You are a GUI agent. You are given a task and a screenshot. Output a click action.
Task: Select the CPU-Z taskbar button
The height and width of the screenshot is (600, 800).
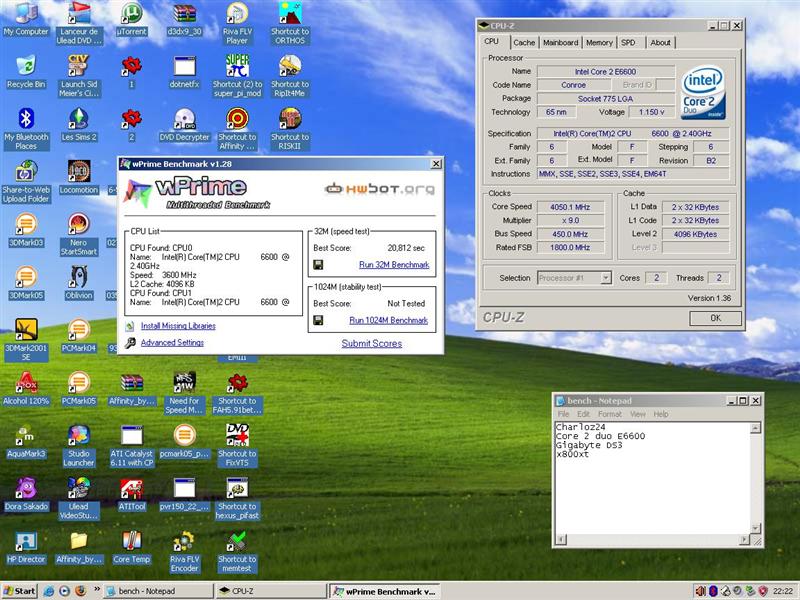click(270, 591)
